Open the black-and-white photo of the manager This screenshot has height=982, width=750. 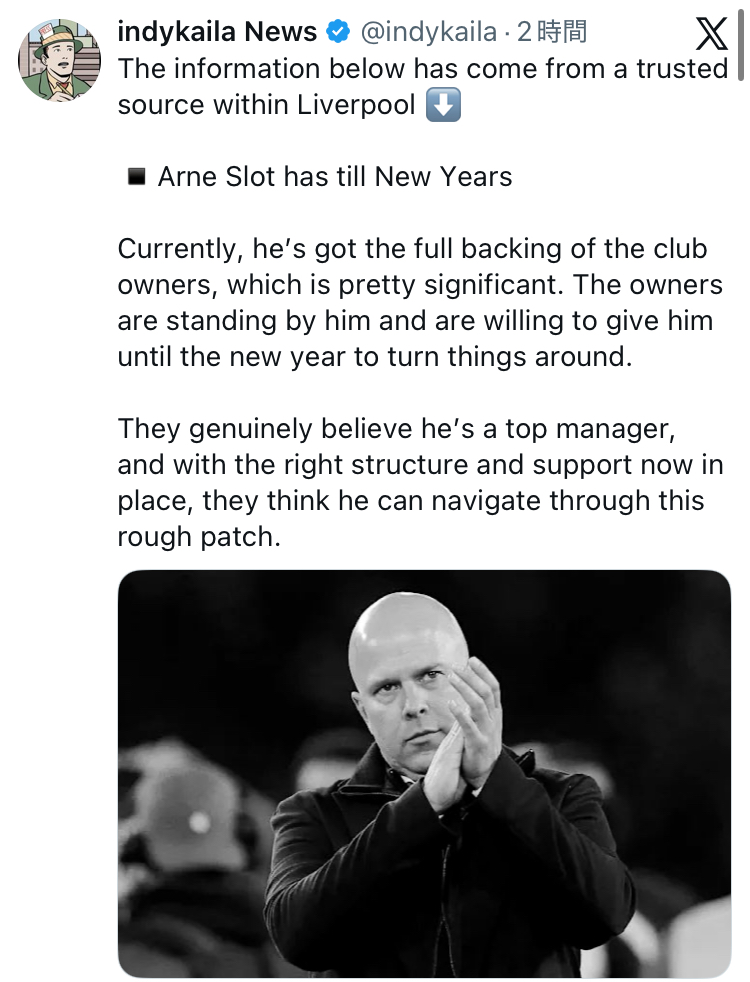point(424,773)
